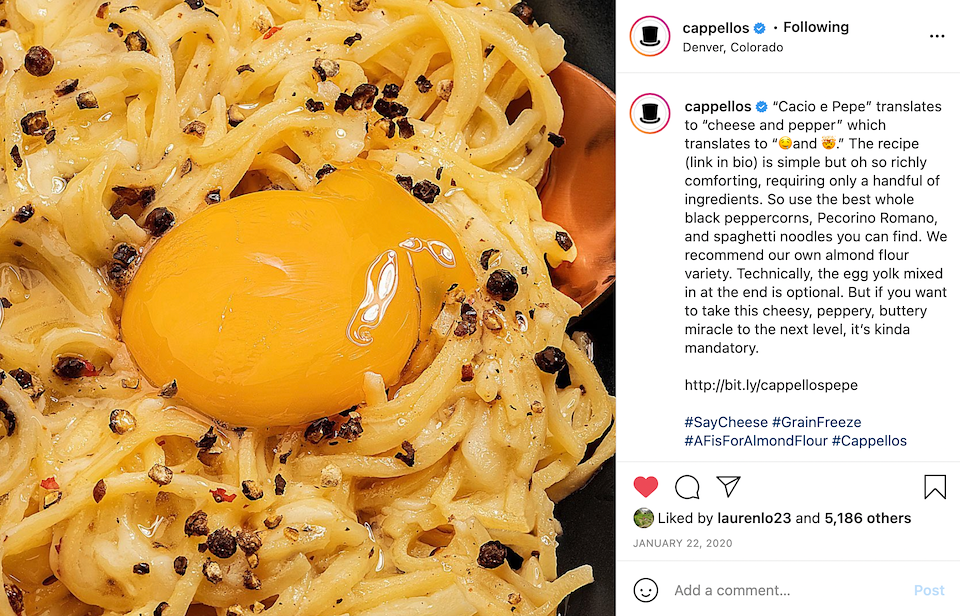Open Denver, Colorado location link

pos(733,47)
